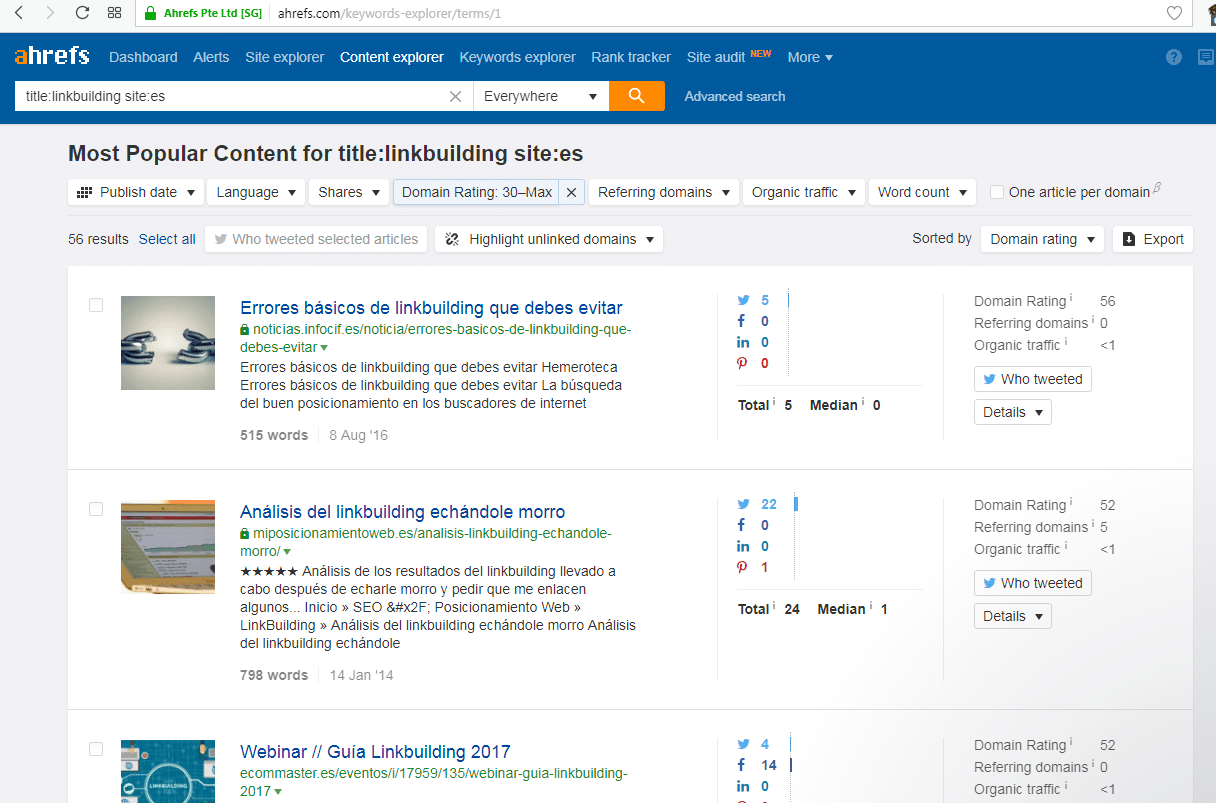Image resolution: width=1216 pixels, height=803 pixels.
Task: Click LinkedIn icon for Errores básicos article
Action: pyautogui.click(x=743, y=342)
